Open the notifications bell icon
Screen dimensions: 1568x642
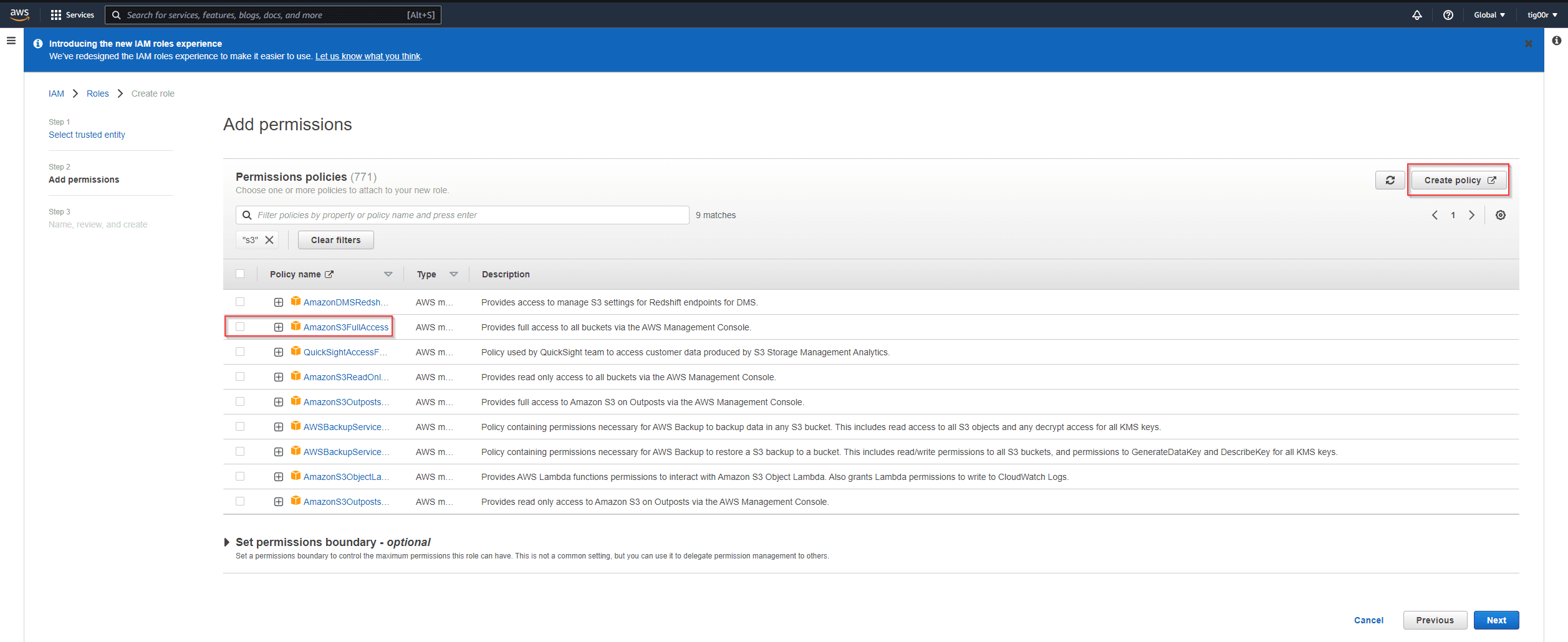tap(1417, 15)
